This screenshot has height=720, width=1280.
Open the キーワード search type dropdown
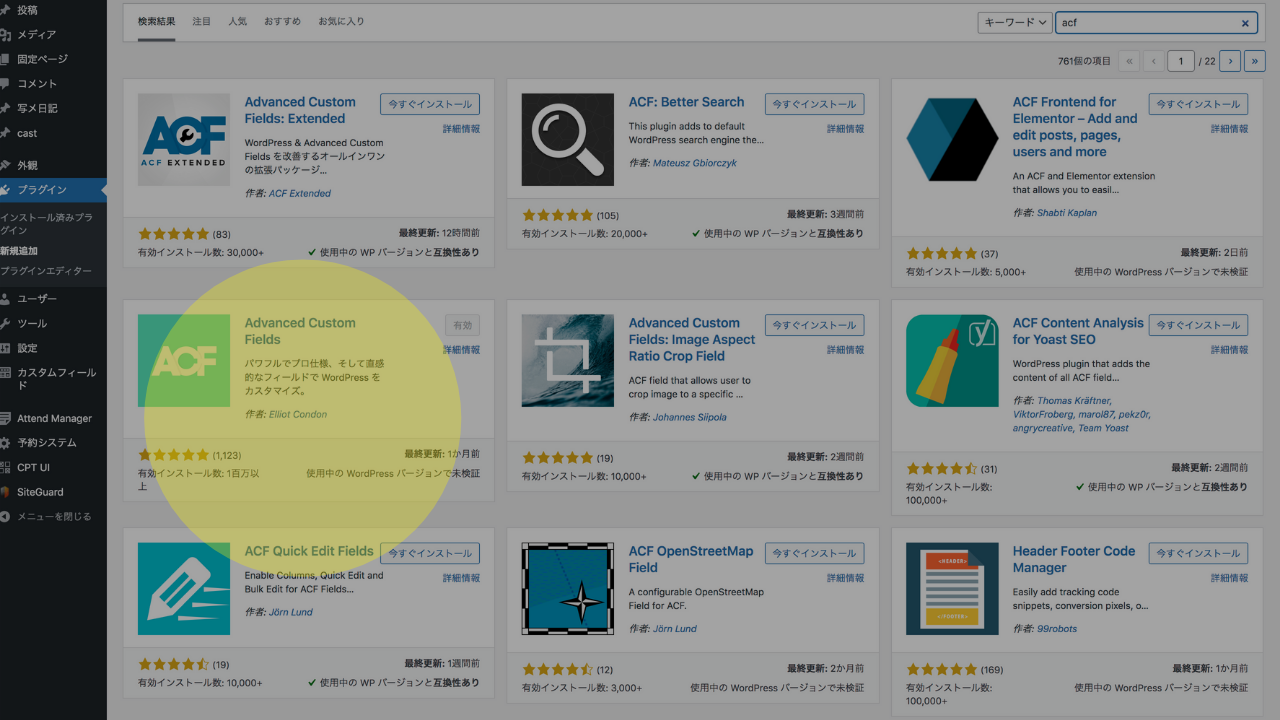pyautogui.click(x=1014, y=23)
